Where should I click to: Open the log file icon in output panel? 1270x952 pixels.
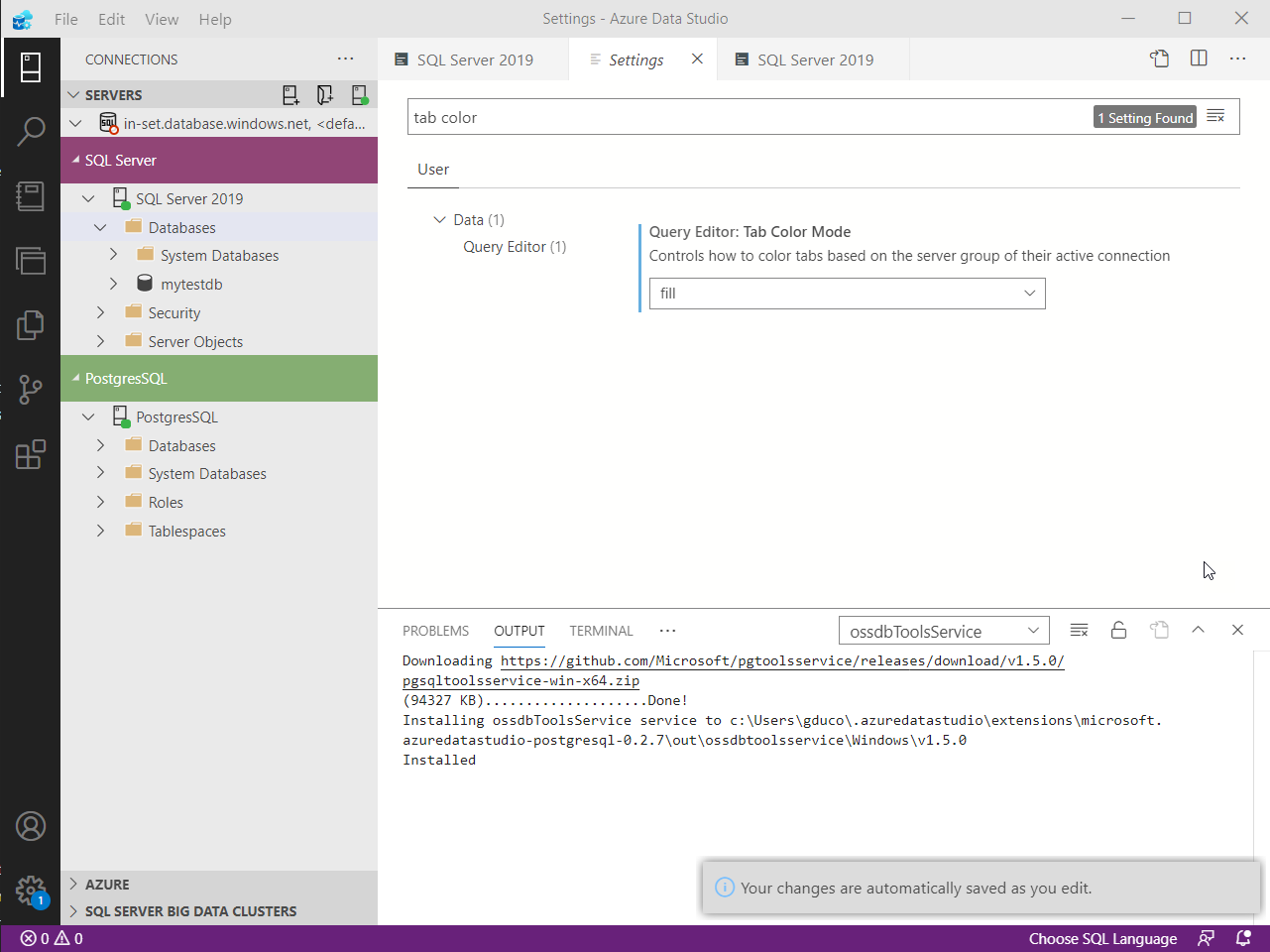tap(1159, 631)
